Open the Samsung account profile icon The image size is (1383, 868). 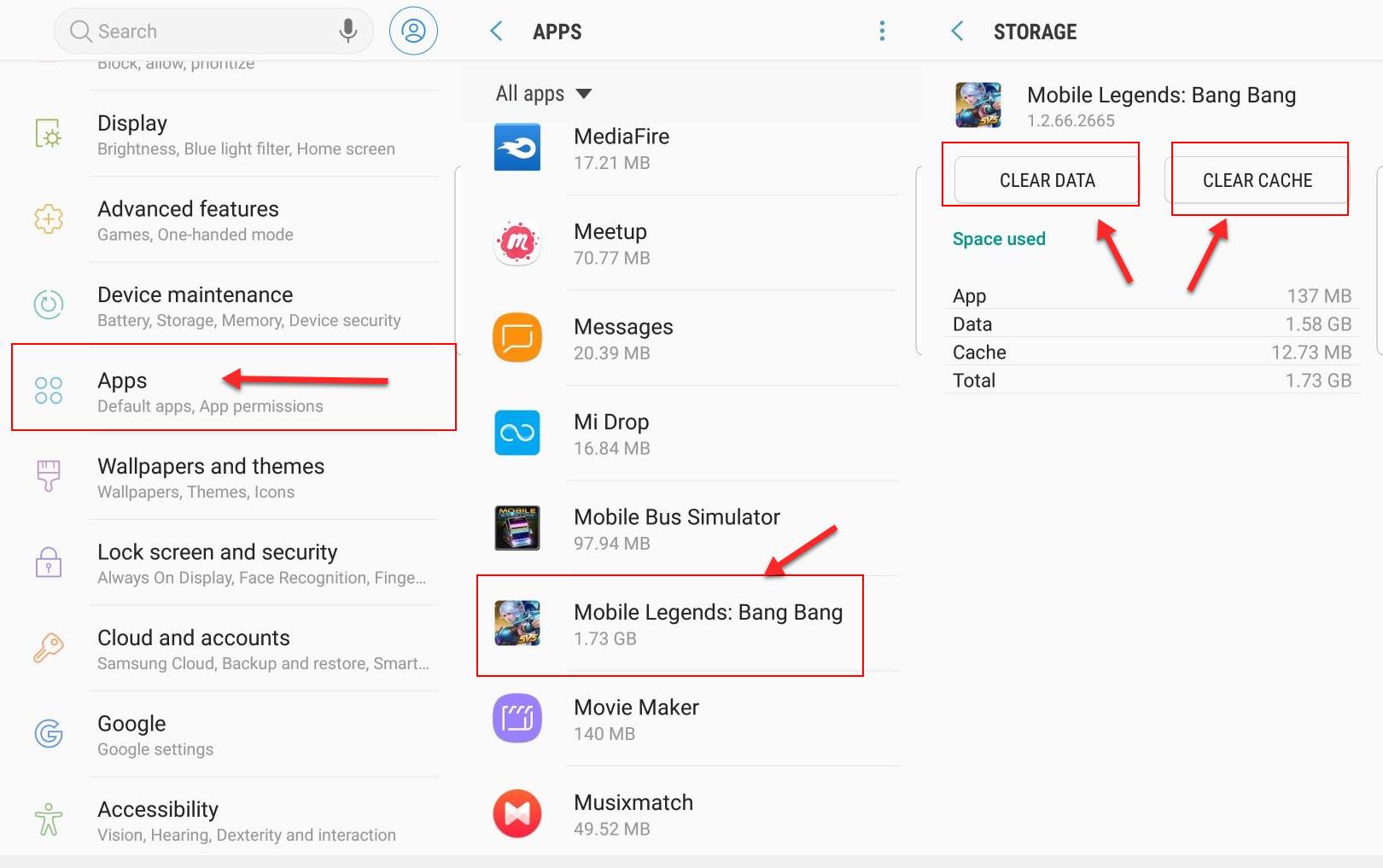click(x=413, y=31)
